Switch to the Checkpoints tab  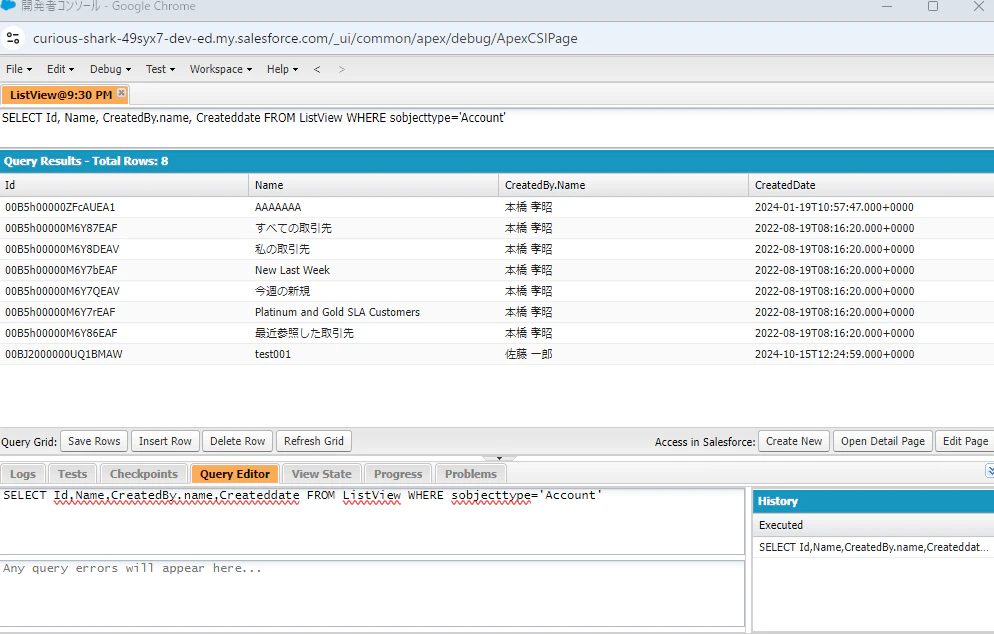(x=144, y=474)
